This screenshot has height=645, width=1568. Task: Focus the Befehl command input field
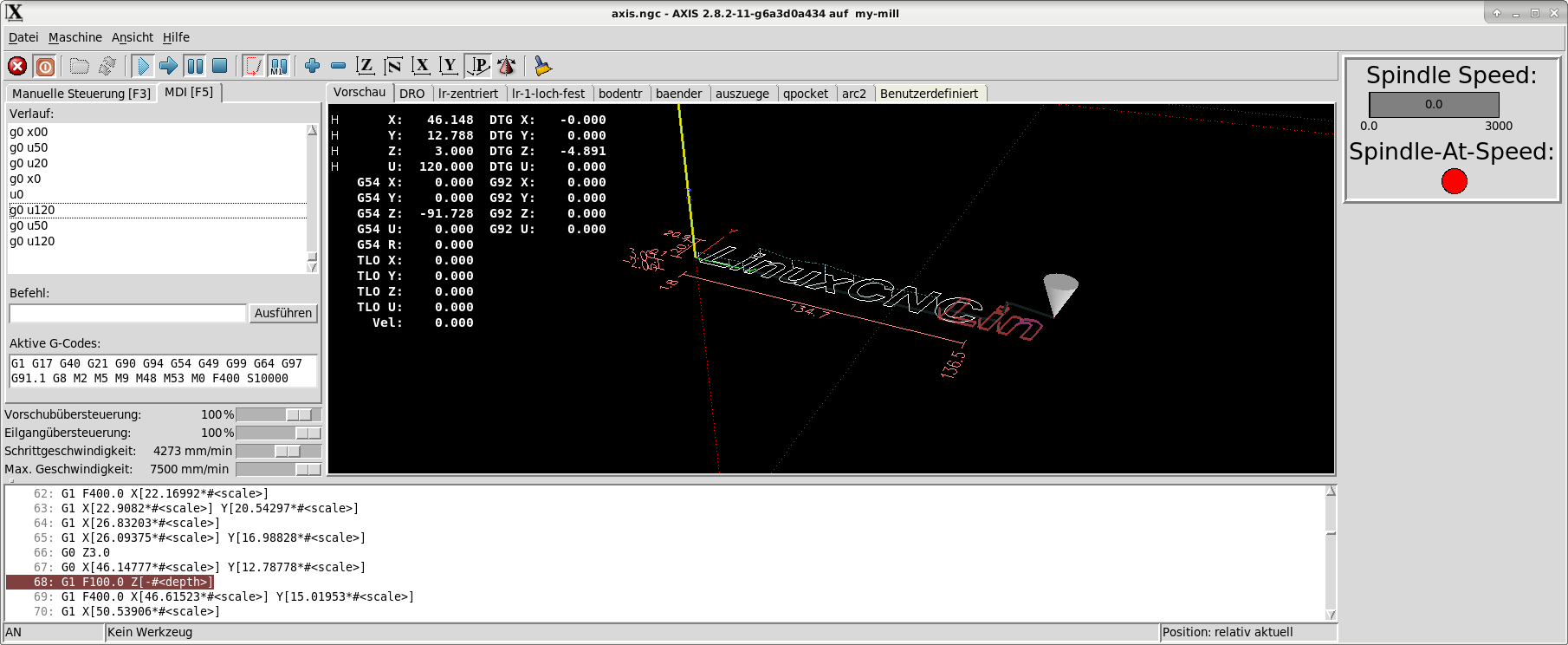128,313
